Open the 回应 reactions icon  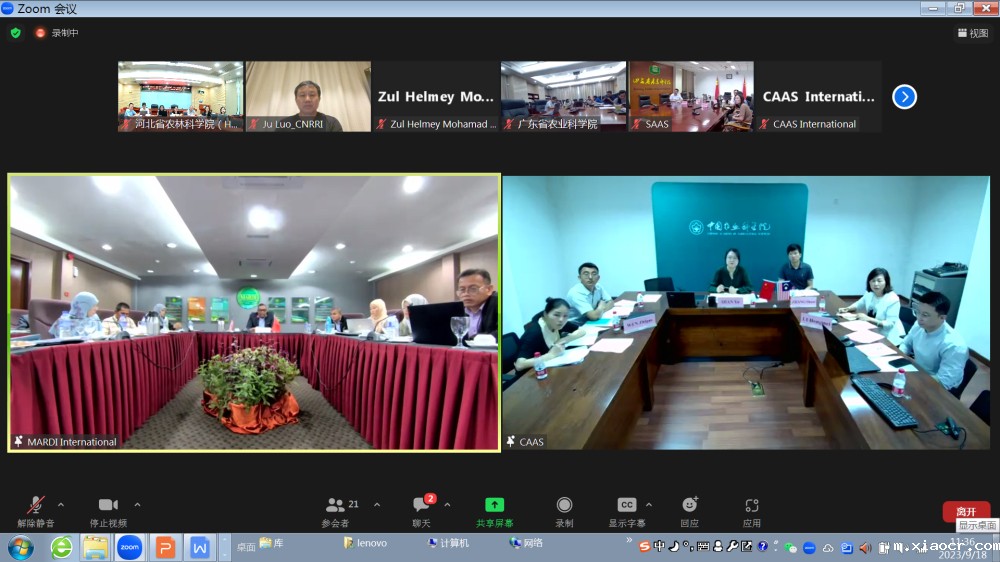pyautogui.click(x=689, y=506)
